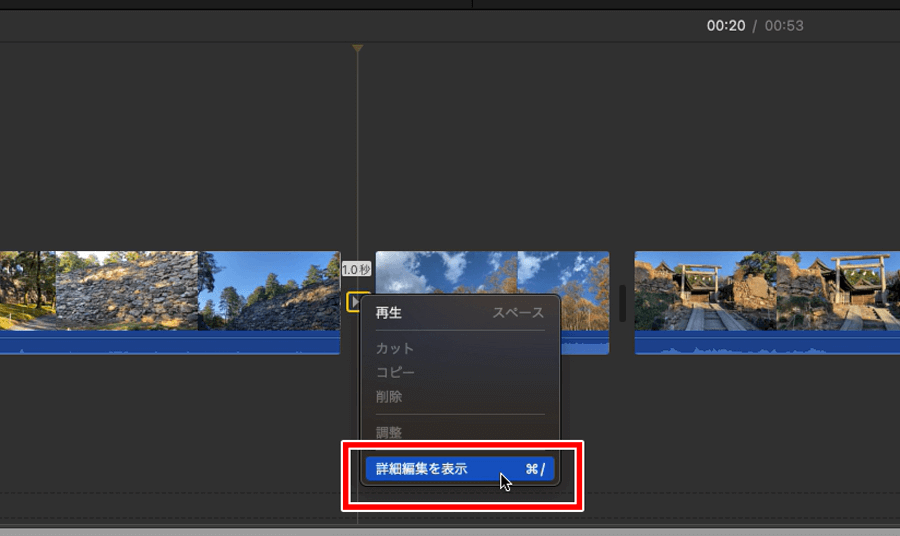Click the gap handle between sky and shrine clips

click(x=622, y=303)
